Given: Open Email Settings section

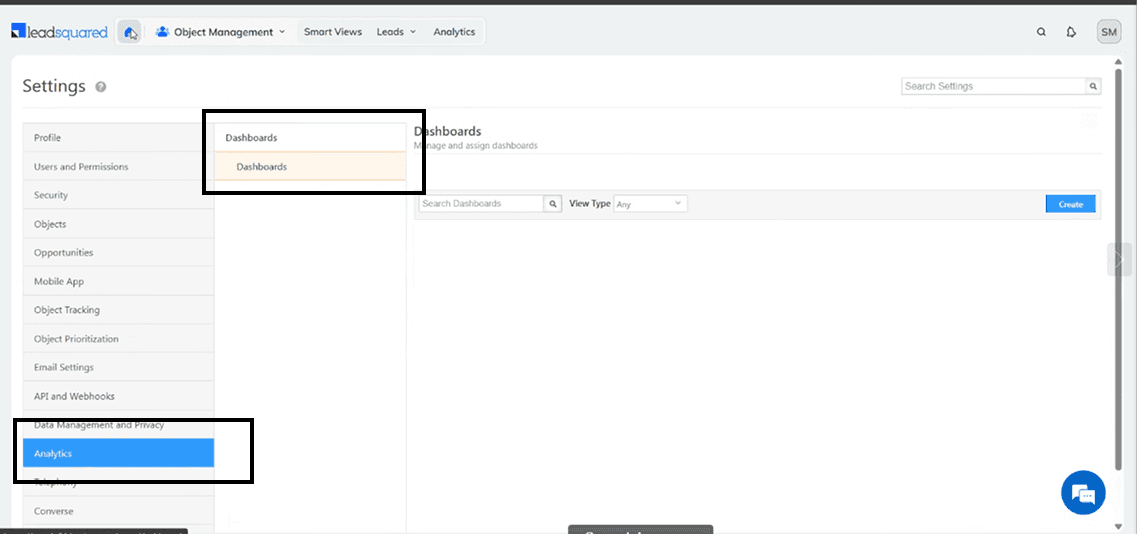Looking at the screenshot, I should tap(118, 367).
